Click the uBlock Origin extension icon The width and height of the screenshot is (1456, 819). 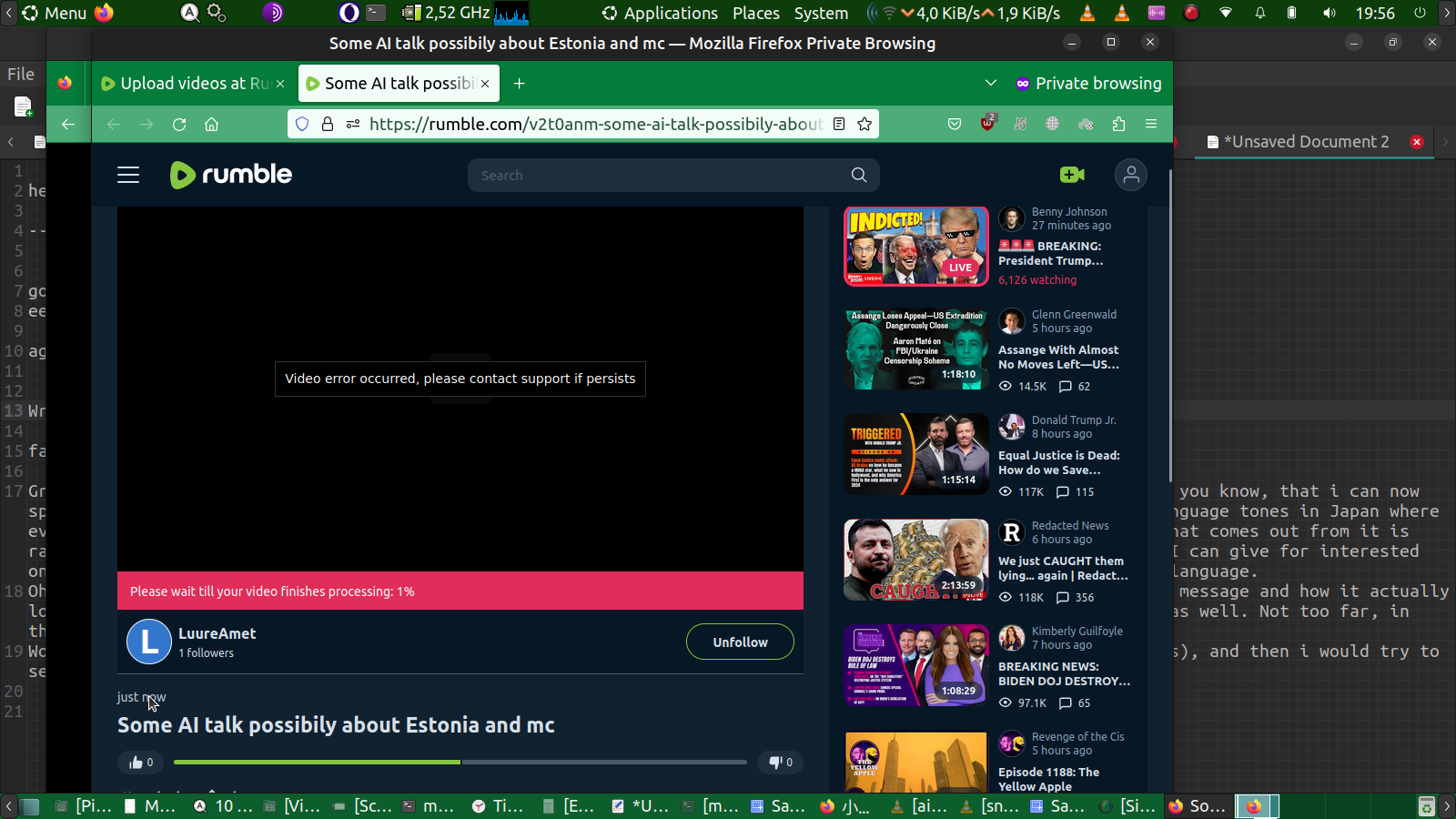(987, 124)
